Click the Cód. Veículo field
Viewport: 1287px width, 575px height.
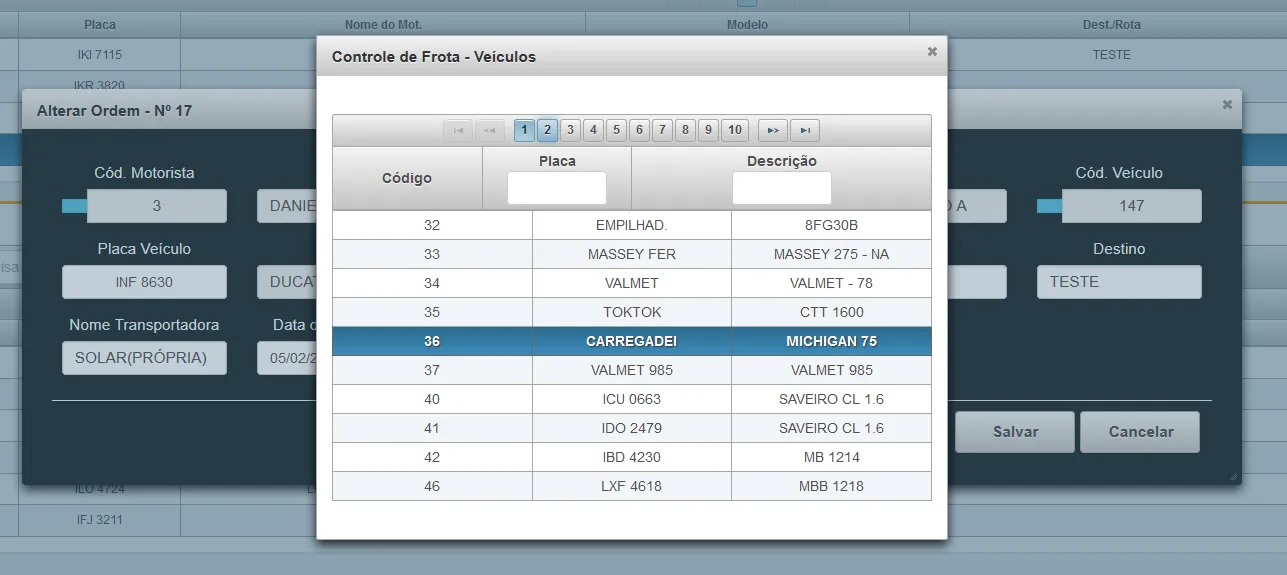coord(1132,206)
